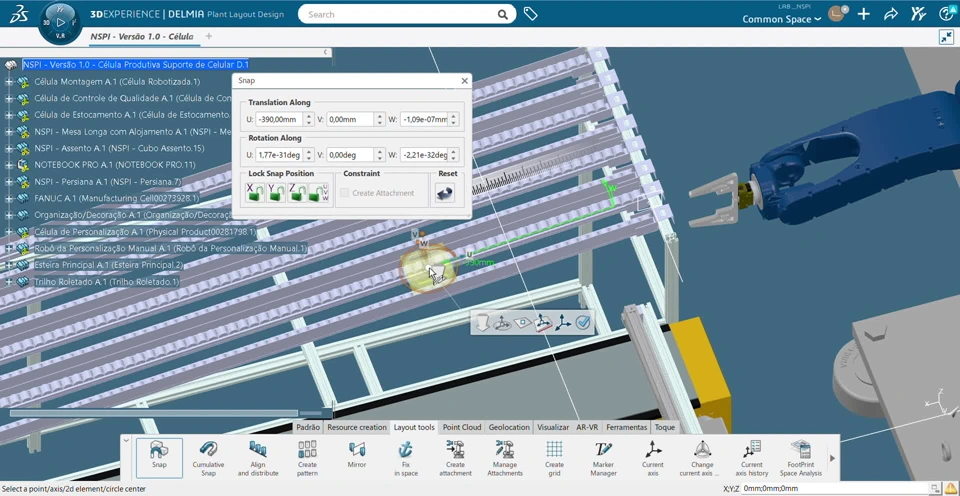The width and height of the screenshot is (960, 496).
Task: Open the help question mark icon
Action: tap(946, 14)
